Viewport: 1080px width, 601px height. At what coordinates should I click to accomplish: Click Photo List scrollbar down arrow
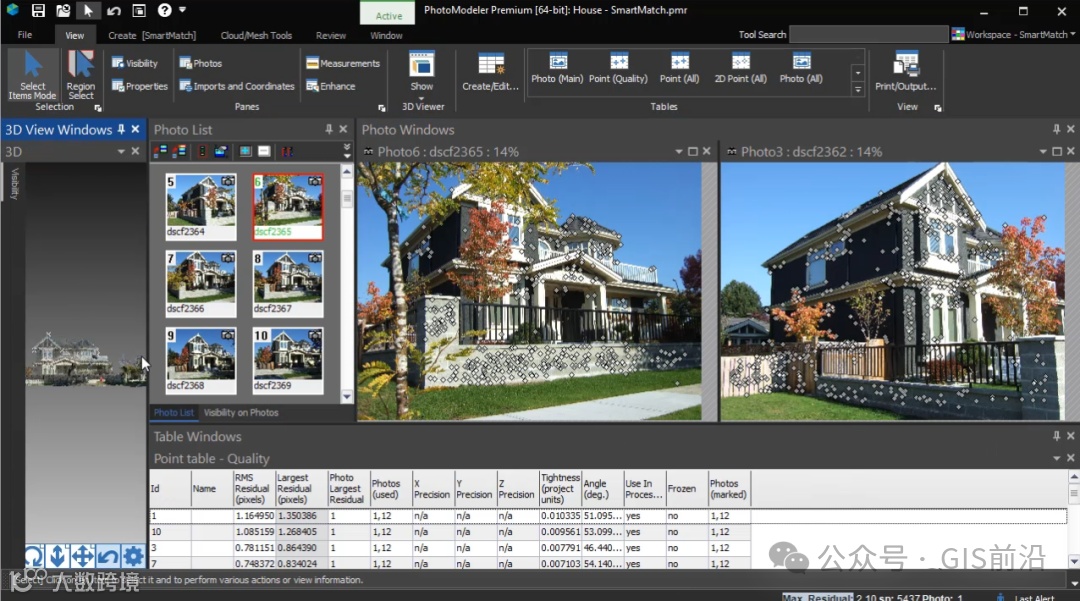tap(346, 397)
